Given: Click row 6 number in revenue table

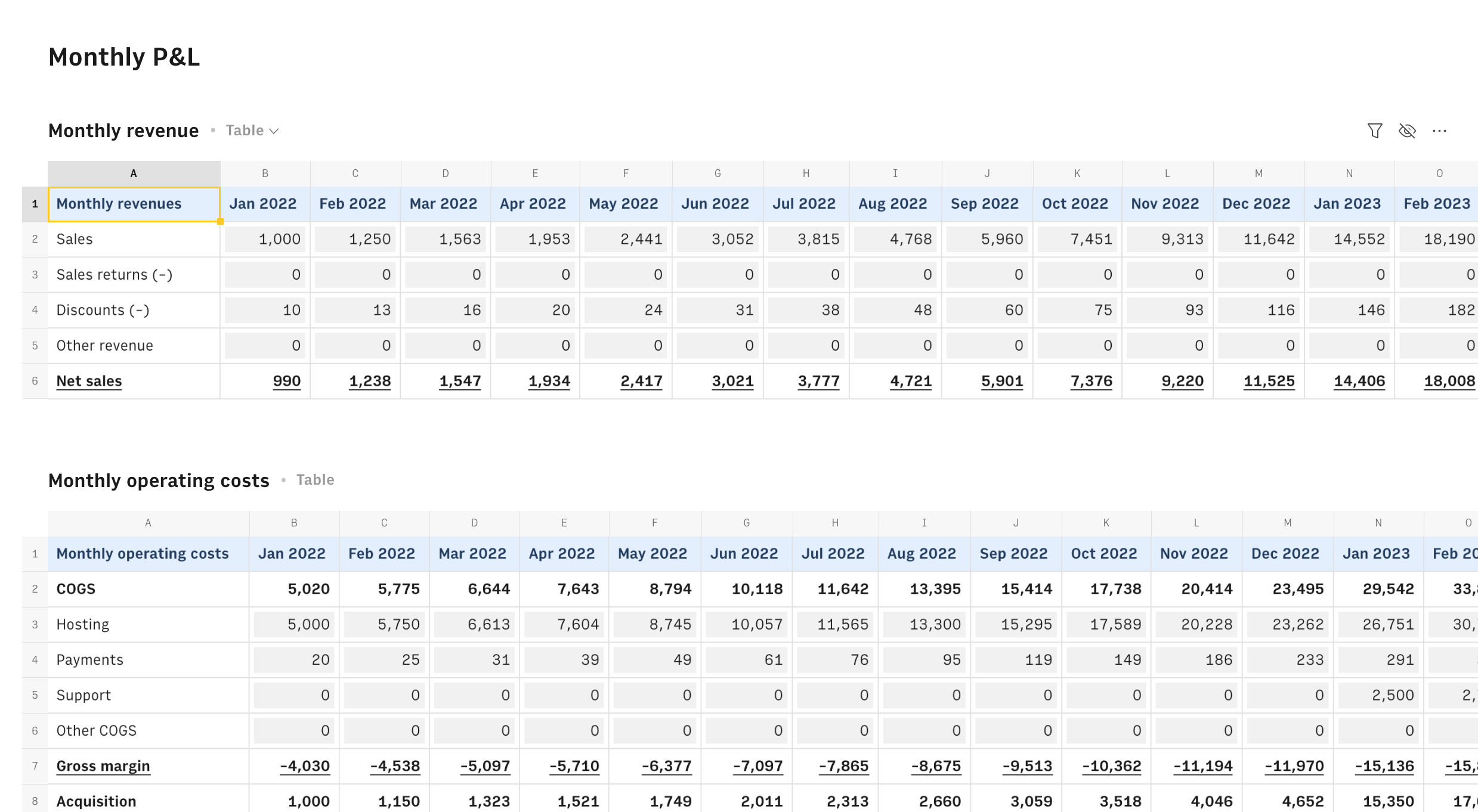Looking at the screenshot, I should [35, 381].
